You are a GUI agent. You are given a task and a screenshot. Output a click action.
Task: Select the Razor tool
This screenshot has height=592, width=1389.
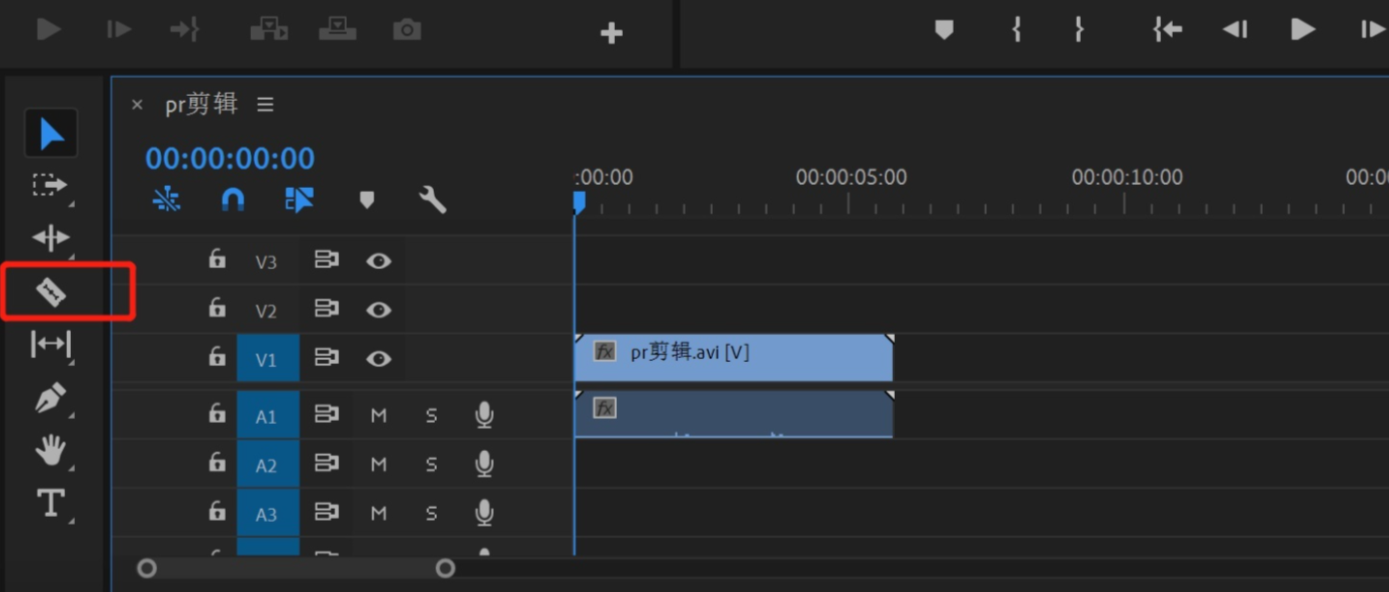tap(51, 292)
